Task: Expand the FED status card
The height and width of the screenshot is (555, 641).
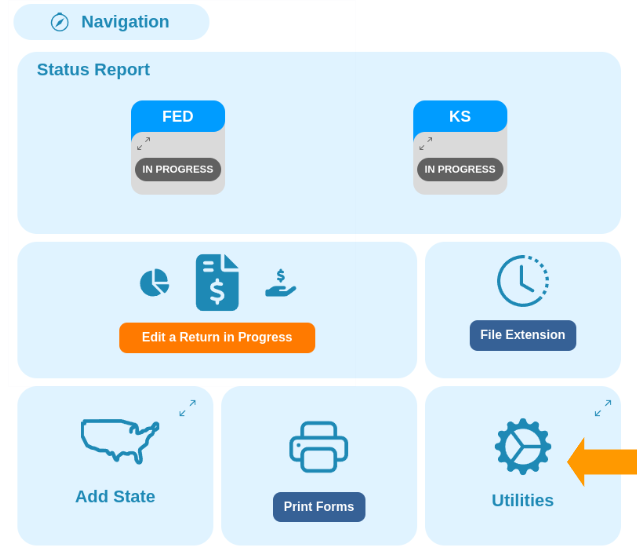Action: (143, 143)
